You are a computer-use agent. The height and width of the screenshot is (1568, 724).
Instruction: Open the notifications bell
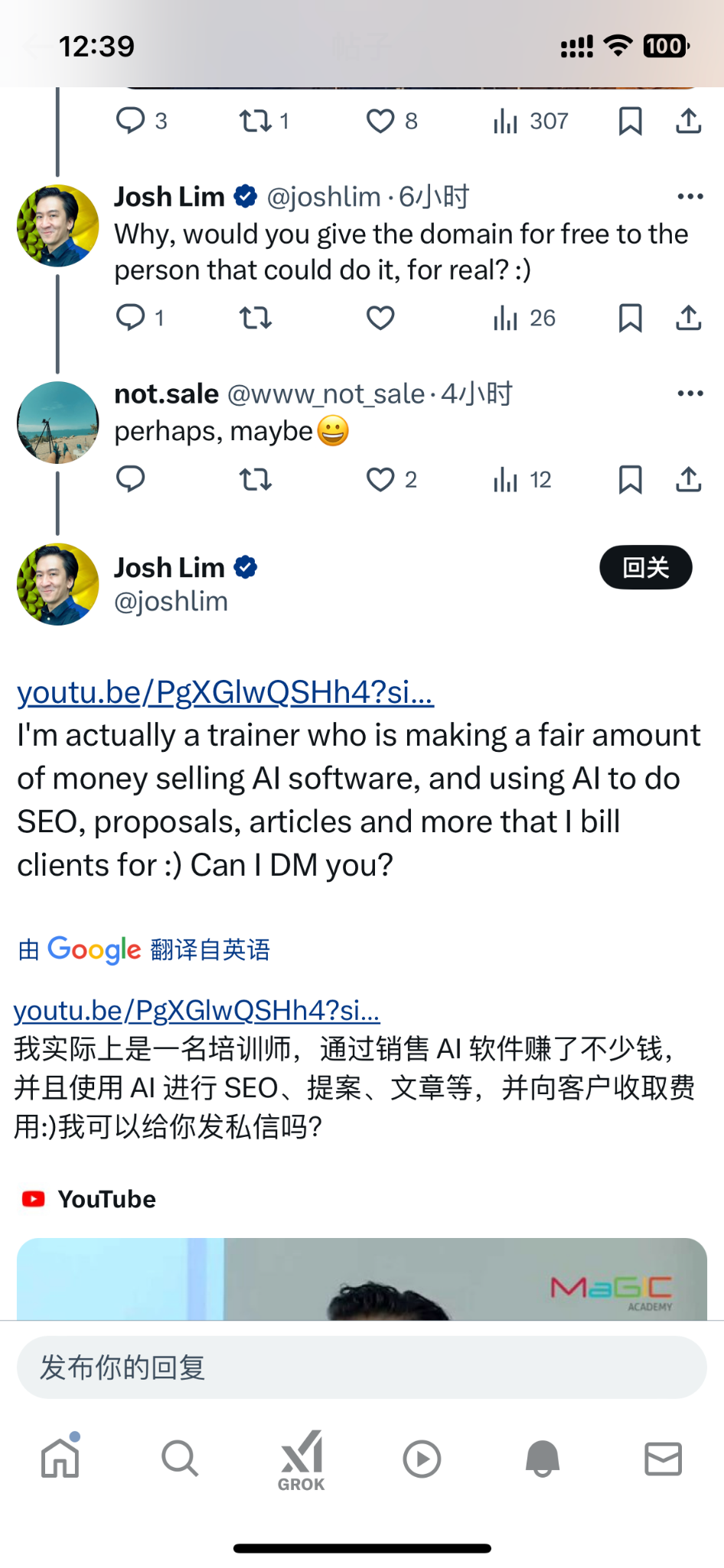coord(543,1459)
